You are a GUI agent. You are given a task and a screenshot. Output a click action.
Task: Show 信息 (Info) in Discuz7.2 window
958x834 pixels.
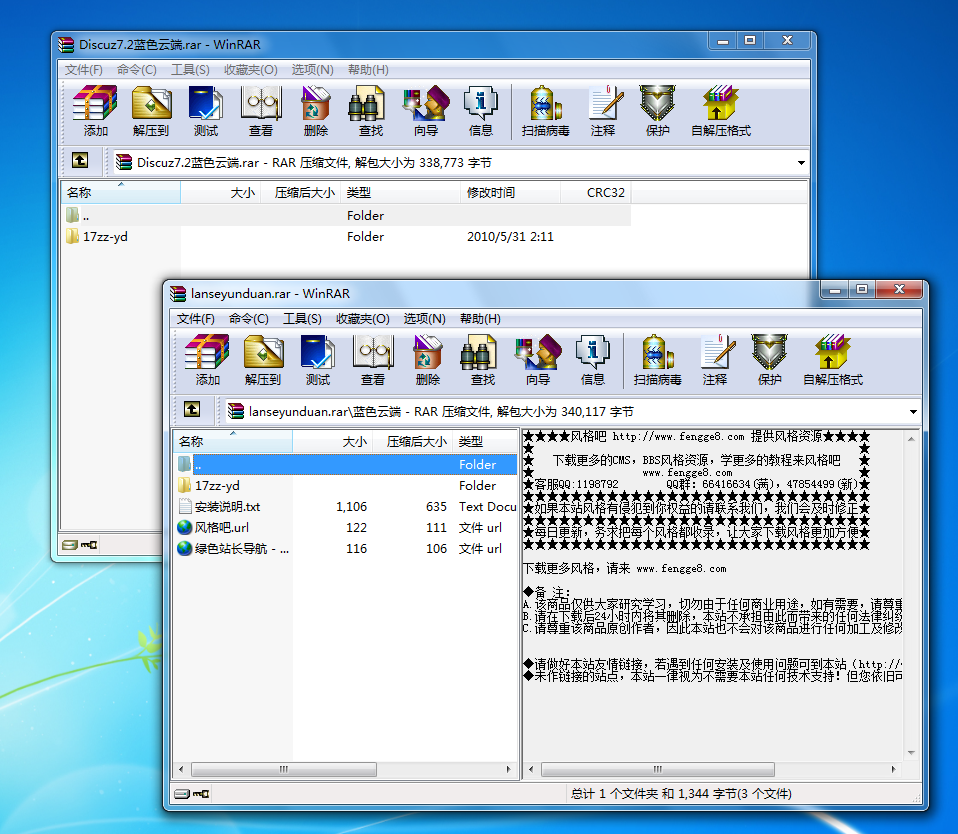tap(481, 111)
